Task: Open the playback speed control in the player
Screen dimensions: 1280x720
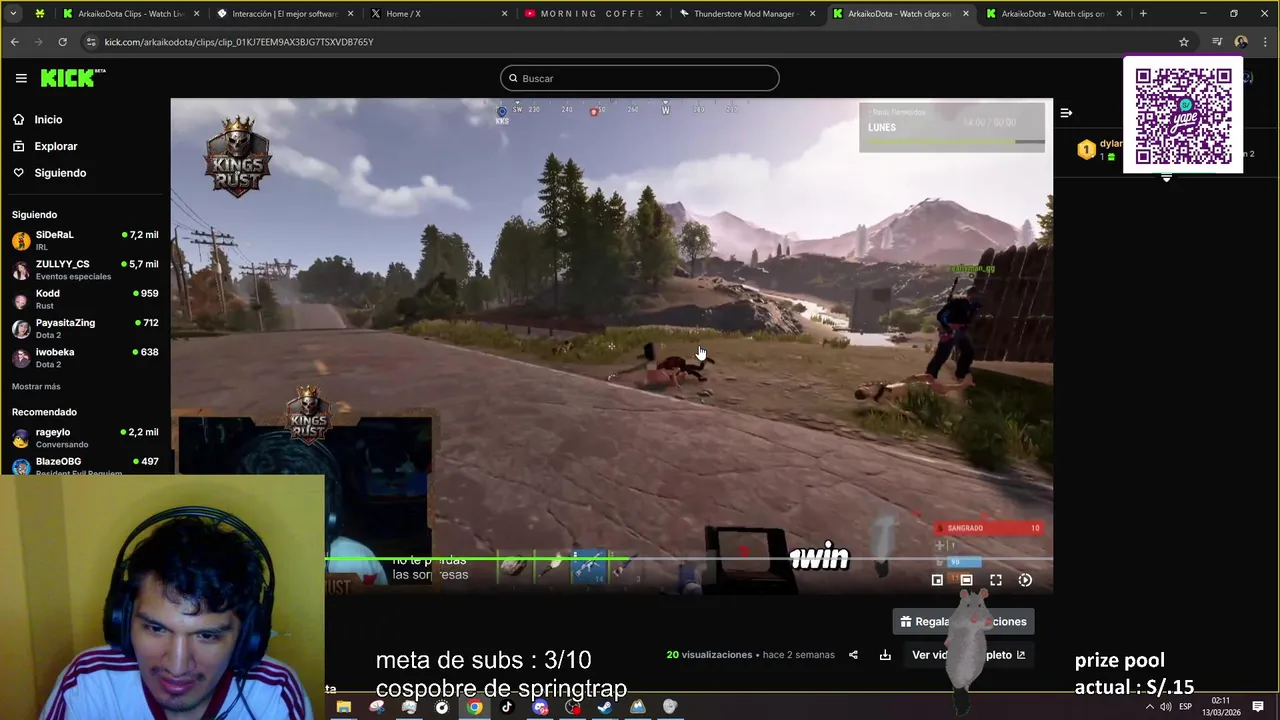Action: coord(1025,580)
